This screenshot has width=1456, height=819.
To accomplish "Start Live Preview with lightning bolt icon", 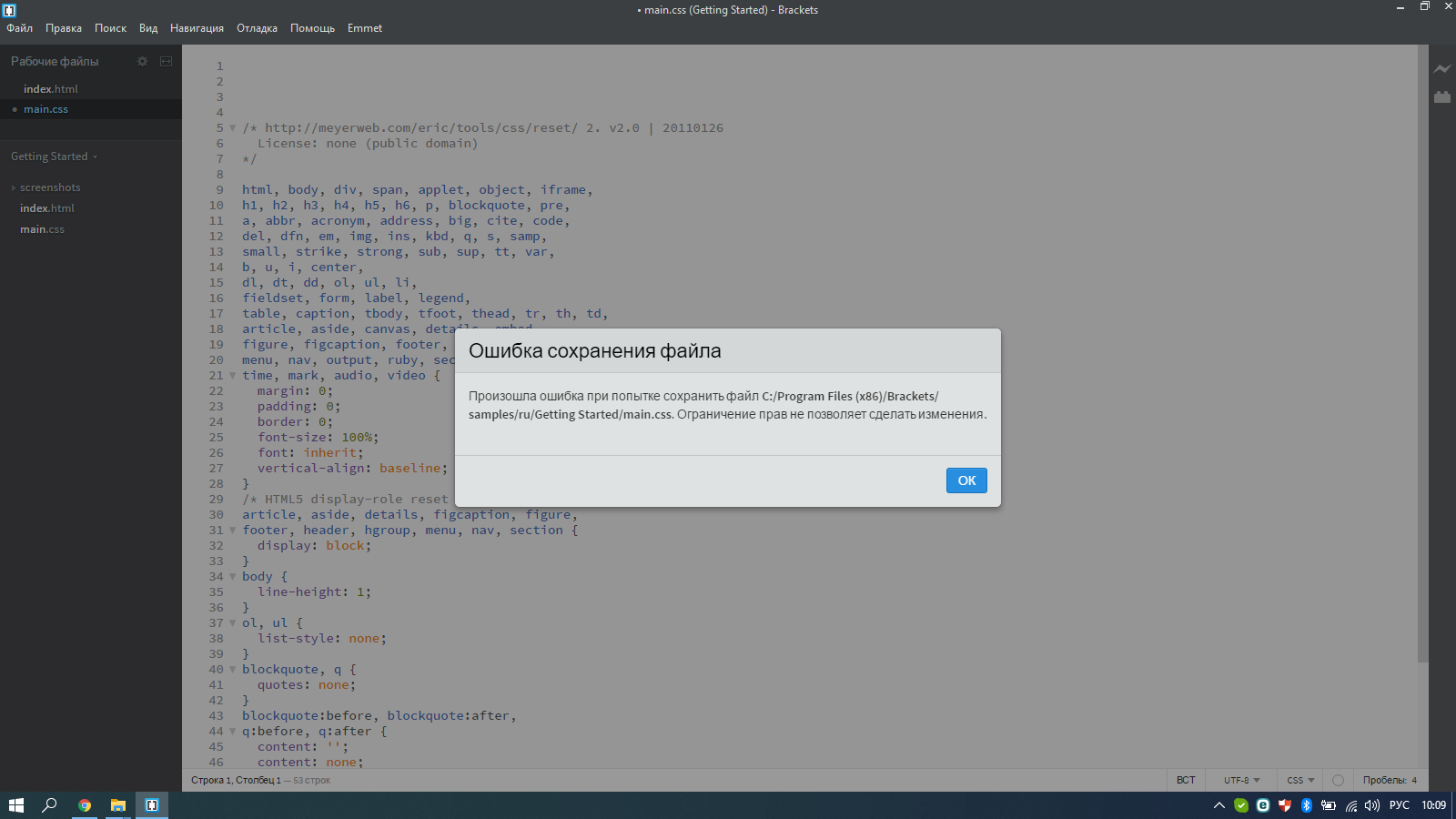I will point(1442,68).
